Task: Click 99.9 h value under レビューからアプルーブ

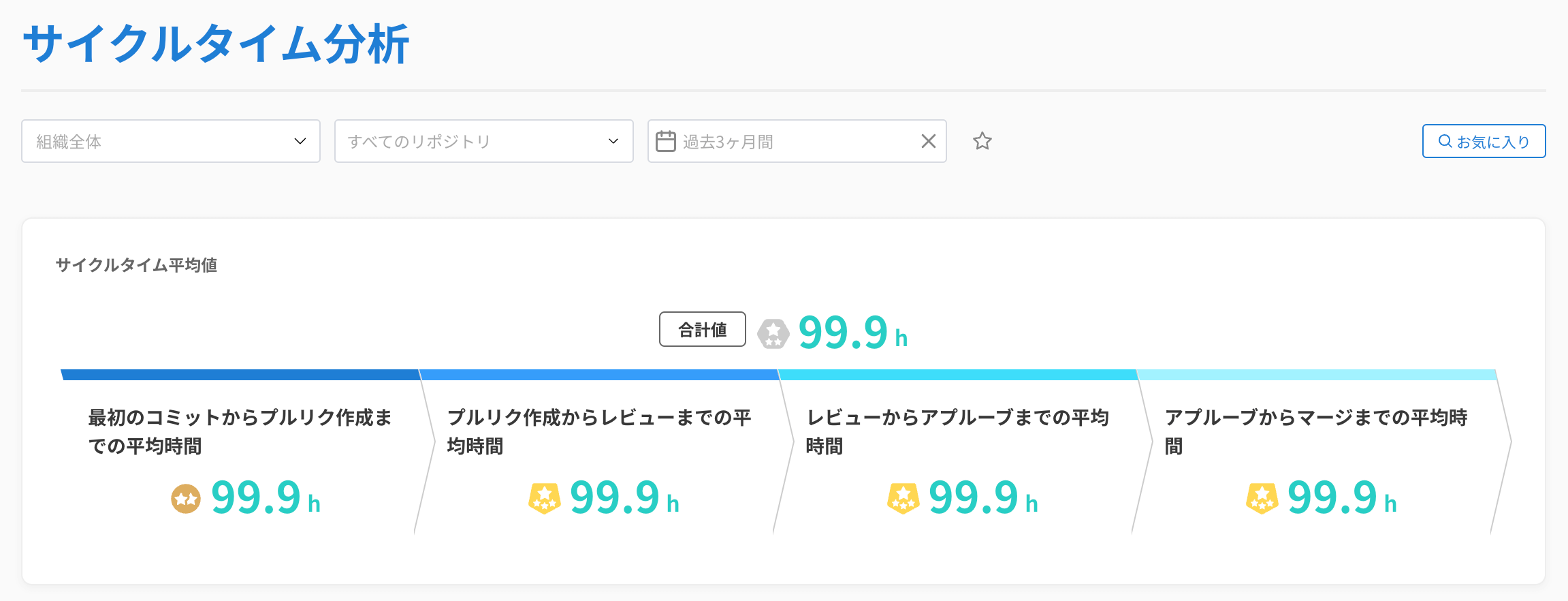Action: click(x=983, y=497)
